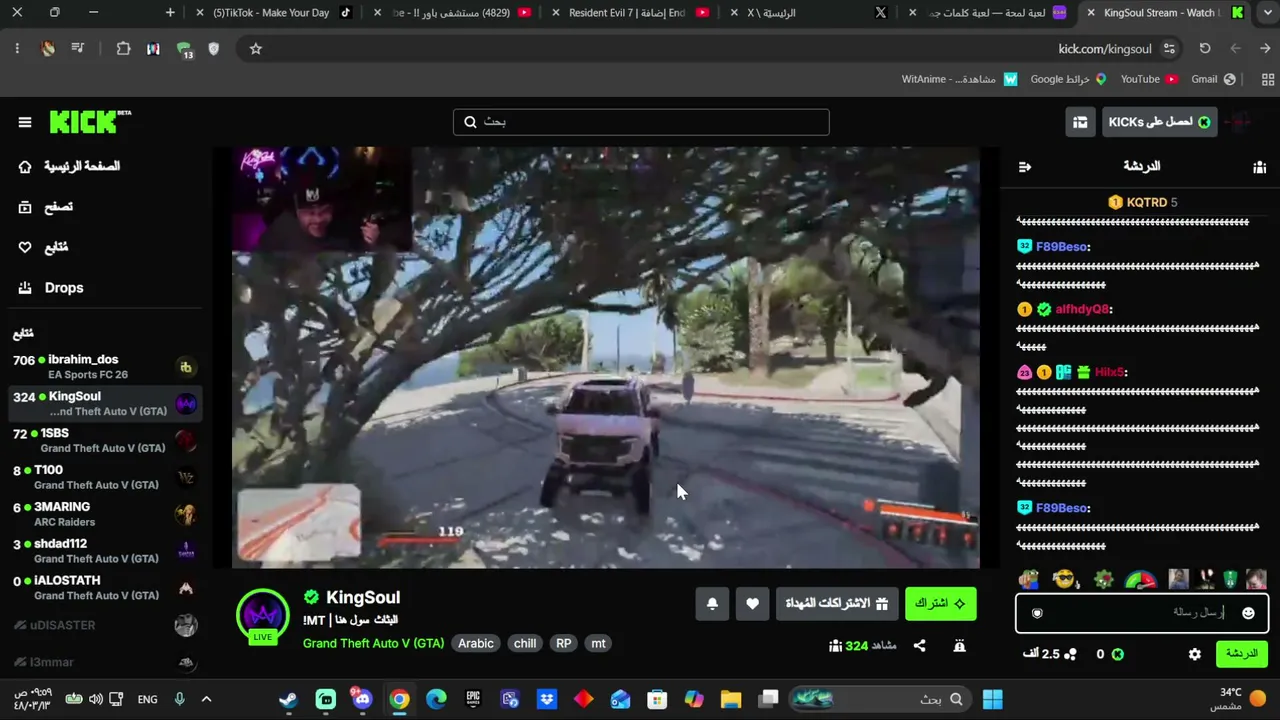Screen dimensions: 1280x720
Task: Collapse the chat panel with arrow icon
Action: 1024,167
